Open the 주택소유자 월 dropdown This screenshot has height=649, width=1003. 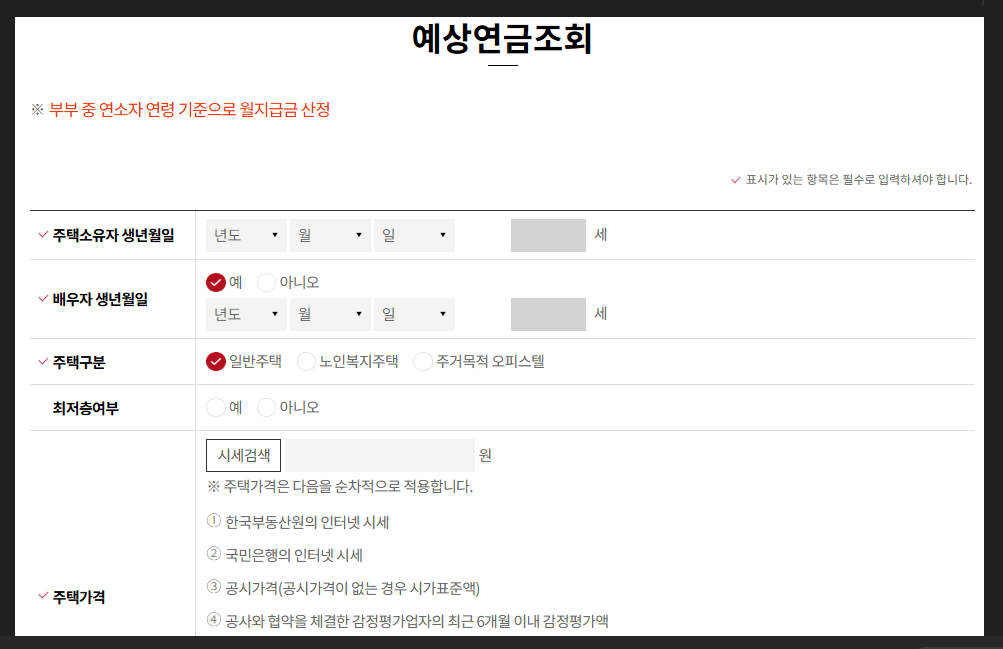(x=329, y=235)
